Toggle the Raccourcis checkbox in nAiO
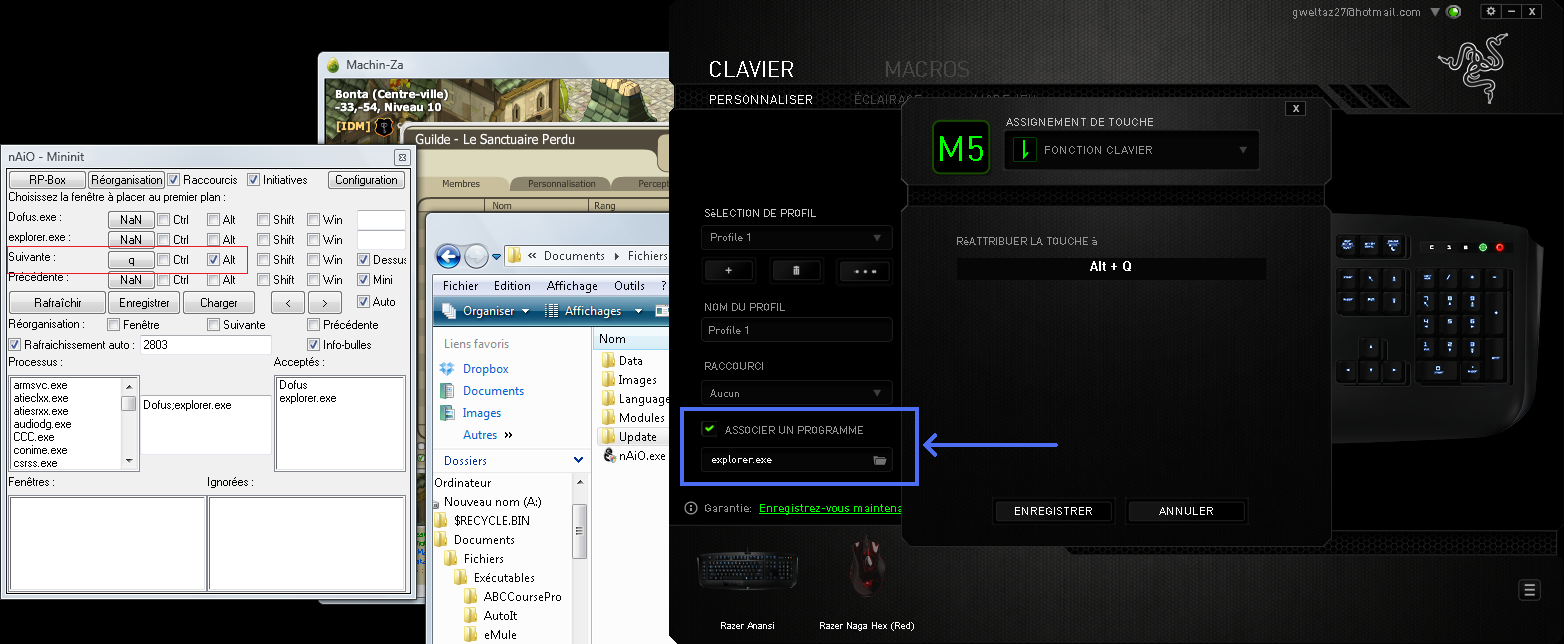The width and height of the screenshot is (1564, 644). [x=174, y=180]
